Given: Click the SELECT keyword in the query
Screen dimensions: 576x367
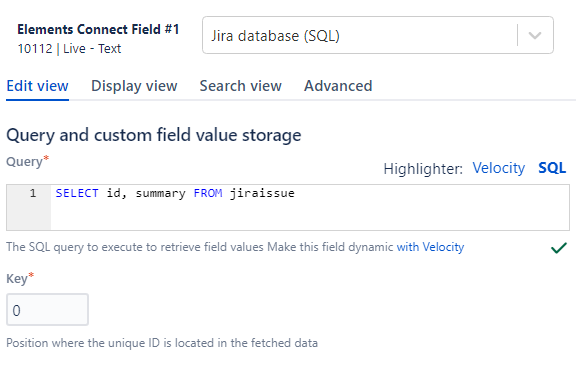Looking at the screenshot, I should click(77, 193).
